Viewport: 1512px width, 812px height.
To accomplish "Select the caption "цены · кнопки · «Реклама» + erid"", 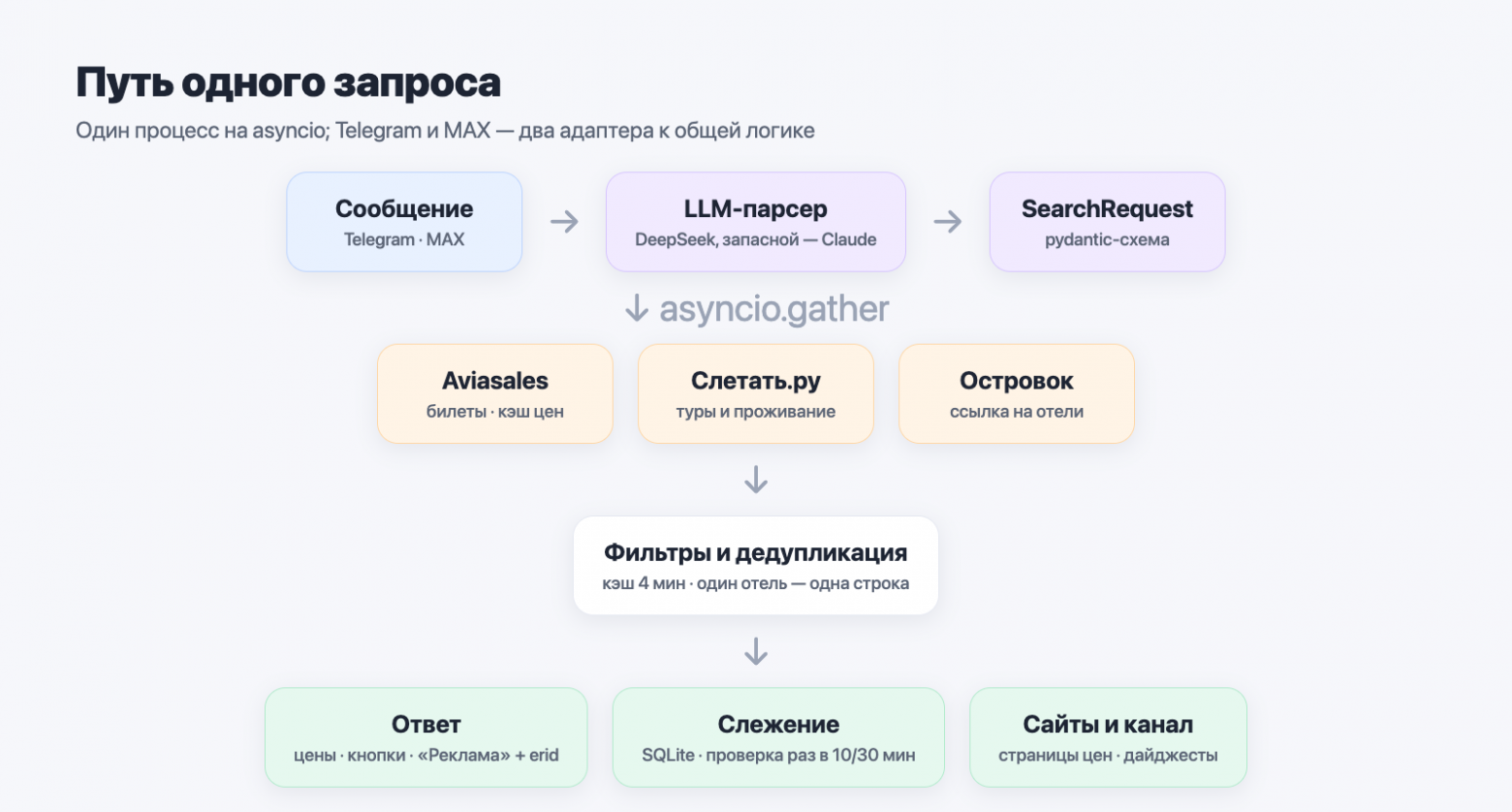I will pos(426,755).
